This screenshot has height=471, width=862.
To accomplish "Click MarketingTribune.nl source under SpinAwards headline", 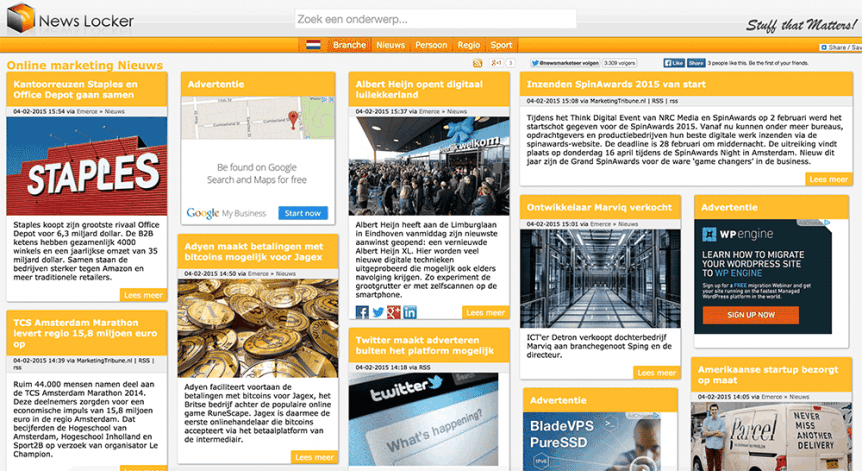I will click(x=618, y=101).
